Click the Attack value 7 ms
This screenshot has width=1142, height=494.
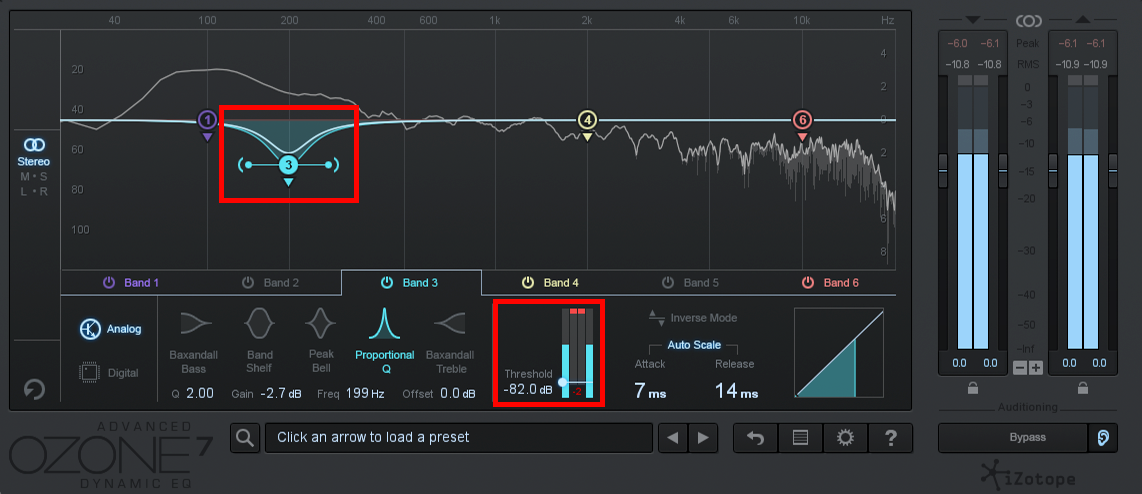click(x=650, y=391)
